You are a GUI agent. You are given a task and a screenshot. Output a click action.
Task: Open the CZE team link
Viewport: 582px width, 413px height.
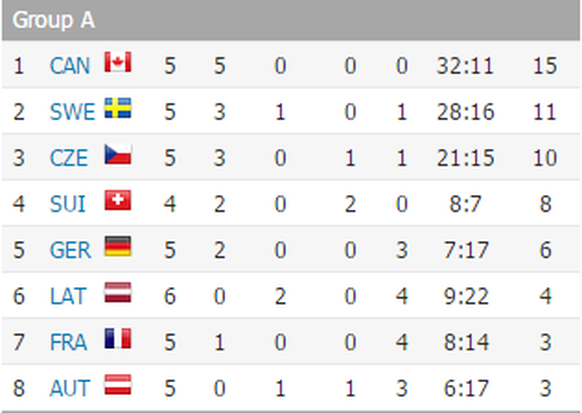tap(69, 158)
